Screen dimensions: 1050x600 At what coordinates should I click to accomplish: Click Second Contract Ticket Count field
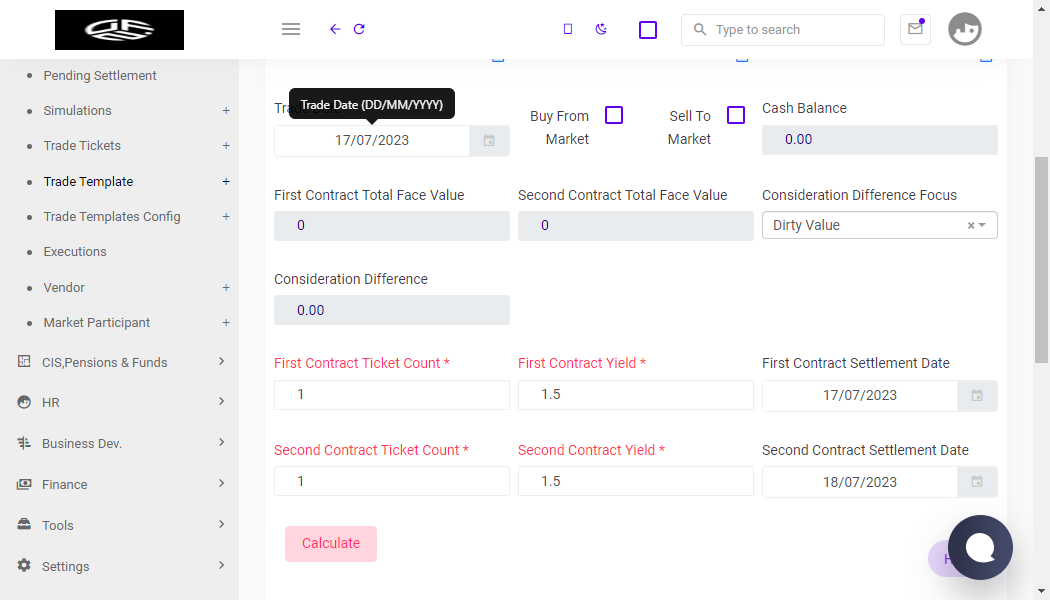point(392,481)
